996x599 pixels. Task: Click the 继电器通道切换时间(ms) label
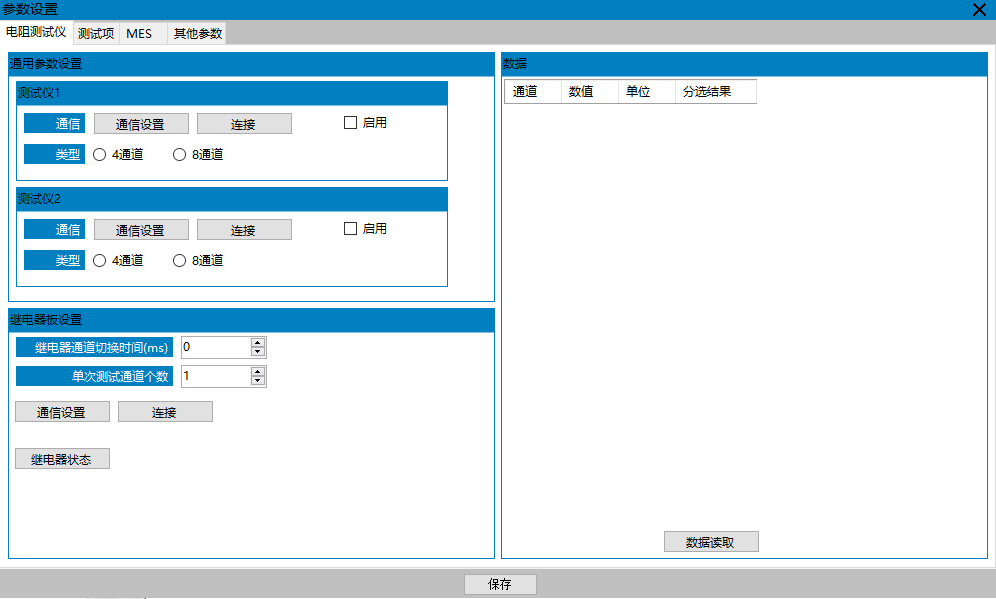click(95, 347)
